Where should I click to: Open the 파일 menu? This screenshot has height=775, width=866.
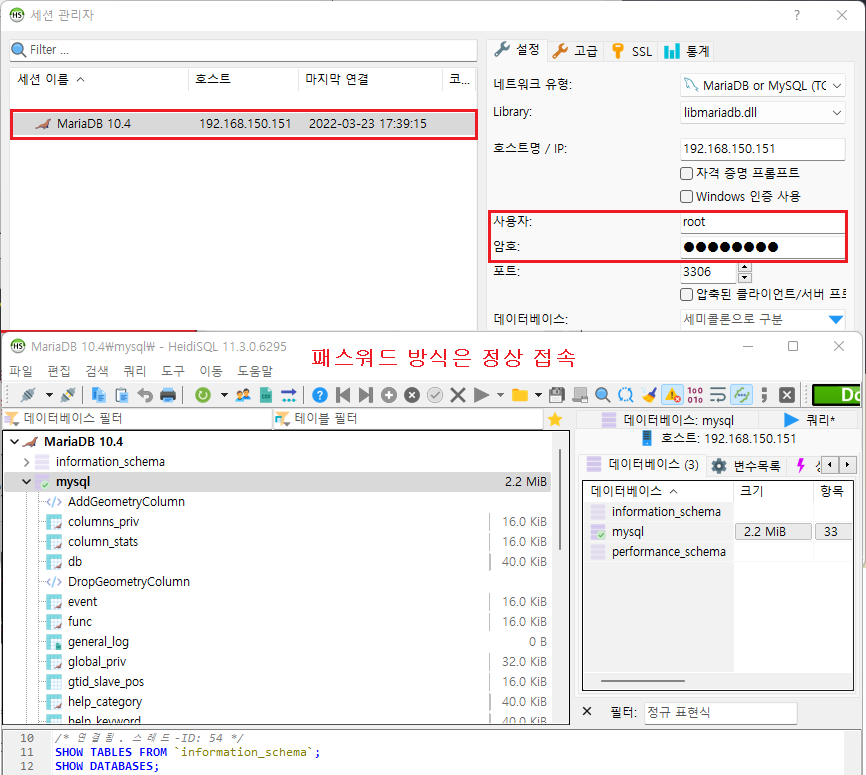tap(21, 371)
